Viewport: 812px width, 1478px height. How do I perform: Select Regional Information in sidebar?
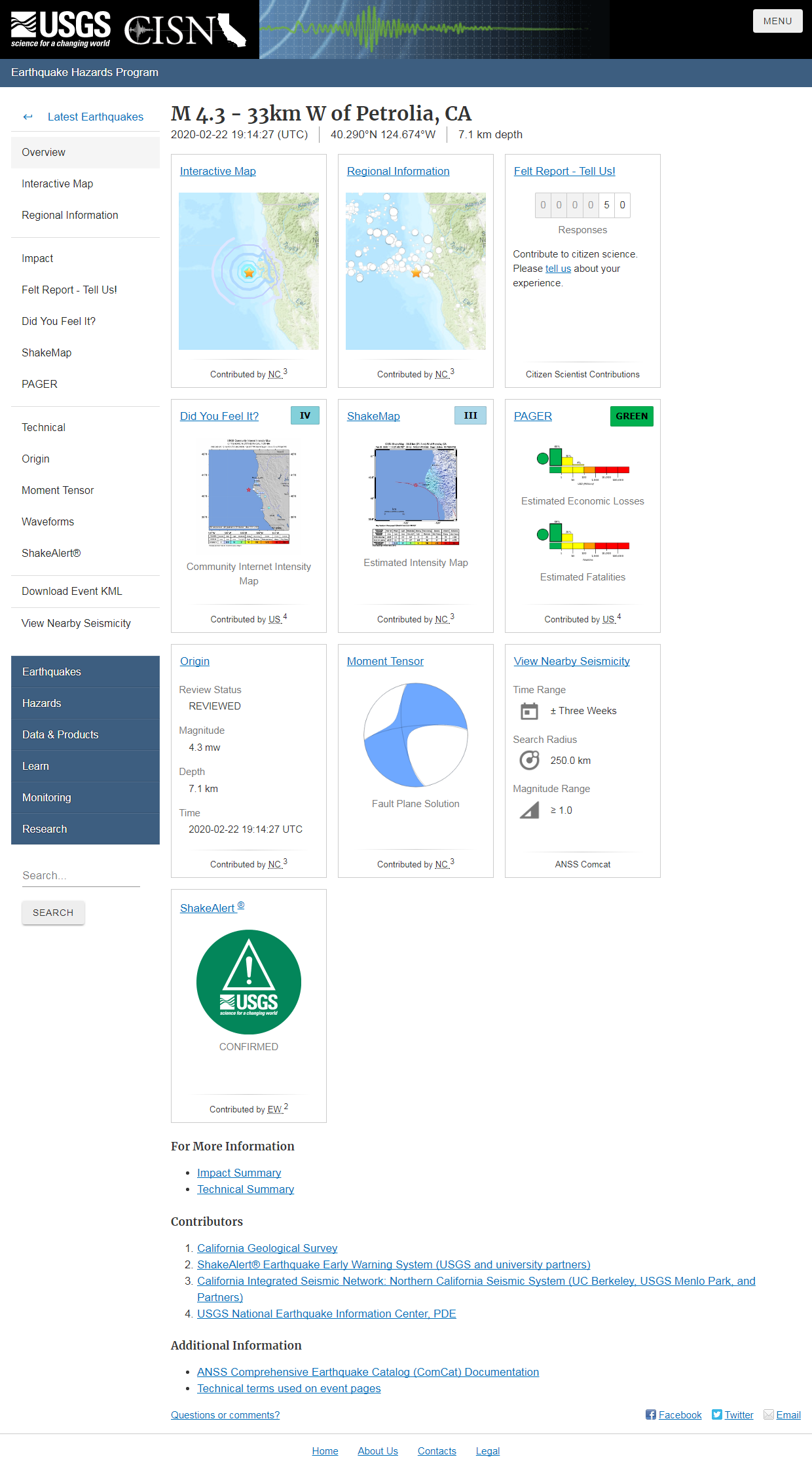click(85, 215)
